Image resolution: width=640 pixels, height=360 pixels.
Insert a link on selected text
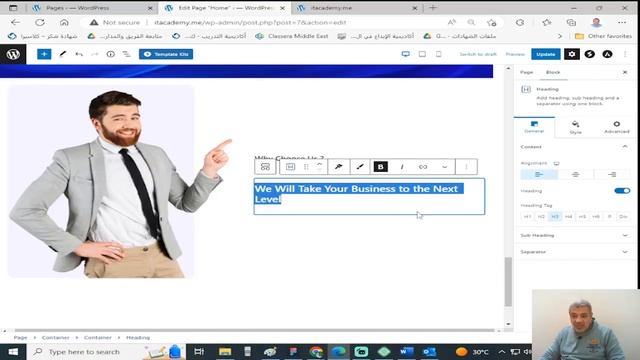pyautogui.click(x=423, y=167)
